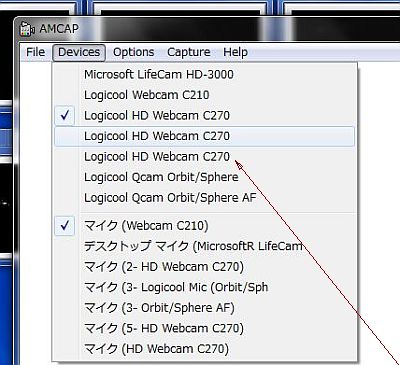Open the Capture menu
Viewport: 400px width, 365px height.
click(189, 52)
